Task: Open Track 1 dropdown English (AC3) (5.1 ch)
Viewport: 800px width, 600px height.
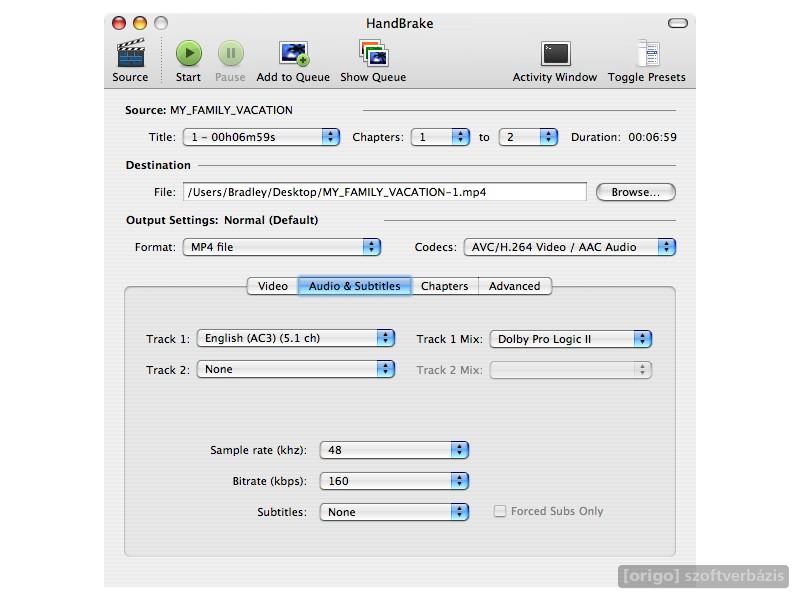Action: (x=296, y=338)
